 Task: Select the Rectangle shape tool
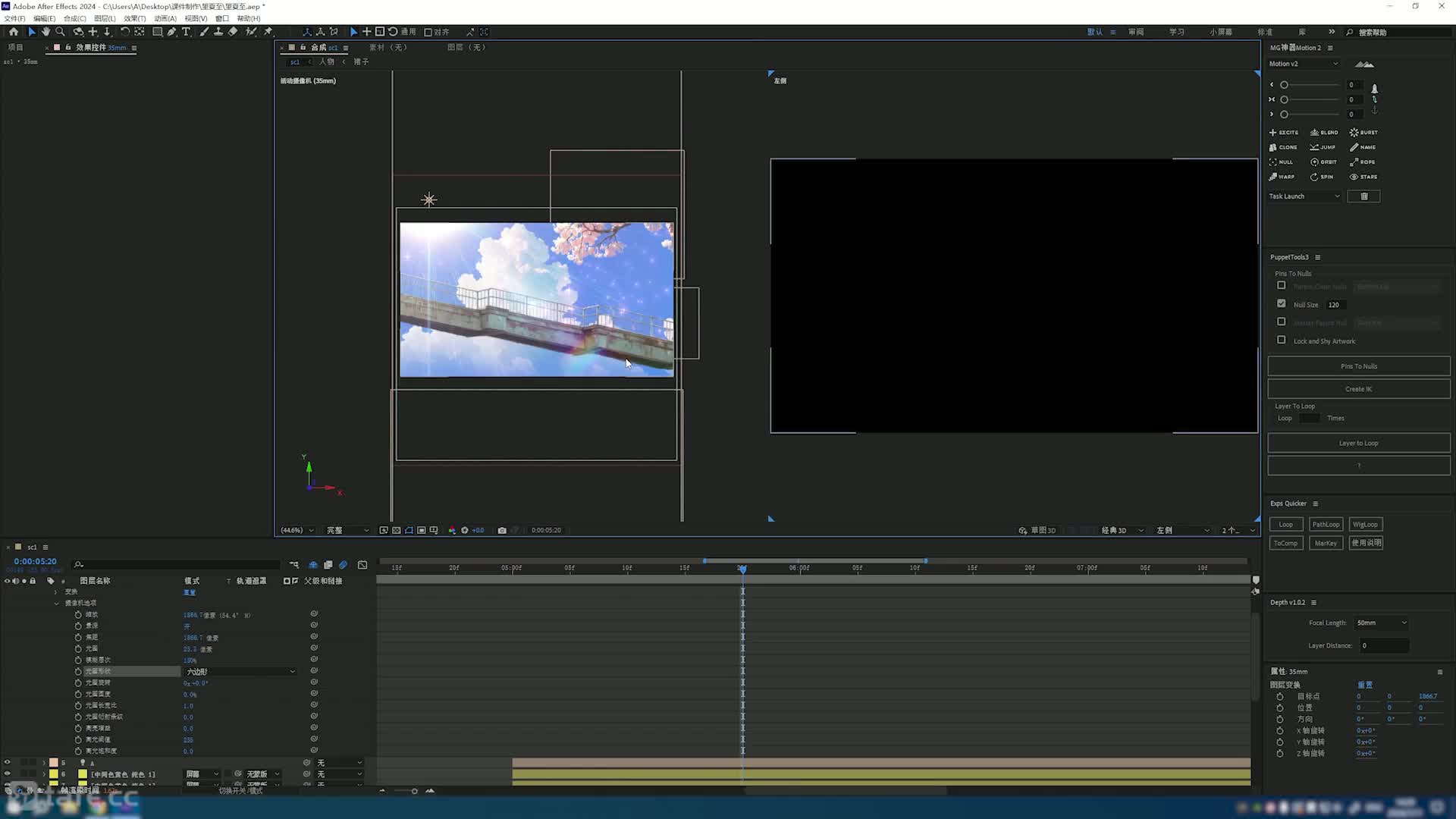pyautogui.click(x=157, y=32)
